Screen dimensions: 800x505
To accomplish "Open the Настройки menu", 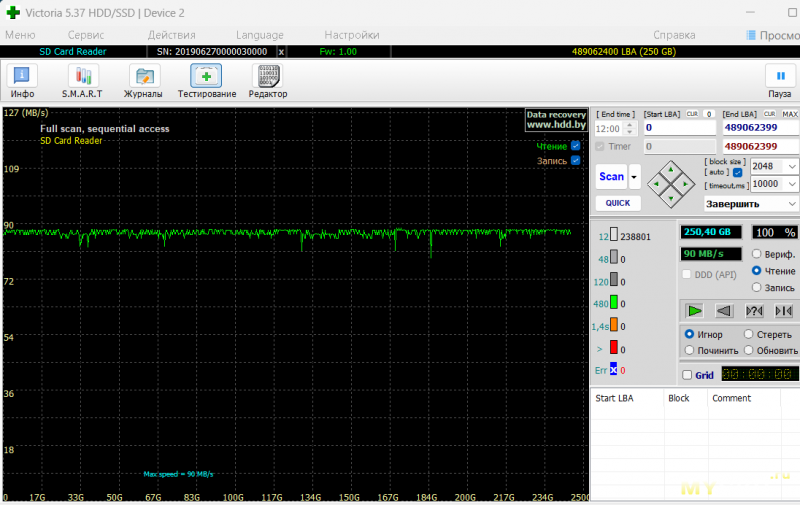I will 352,35.
